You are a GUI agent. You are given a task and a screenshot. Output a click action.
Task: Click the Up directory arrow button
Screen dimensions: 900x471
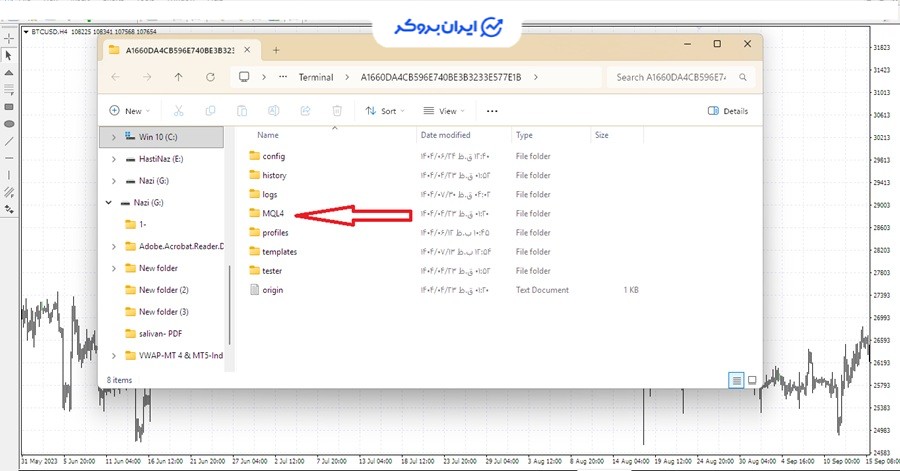point(178,77)
